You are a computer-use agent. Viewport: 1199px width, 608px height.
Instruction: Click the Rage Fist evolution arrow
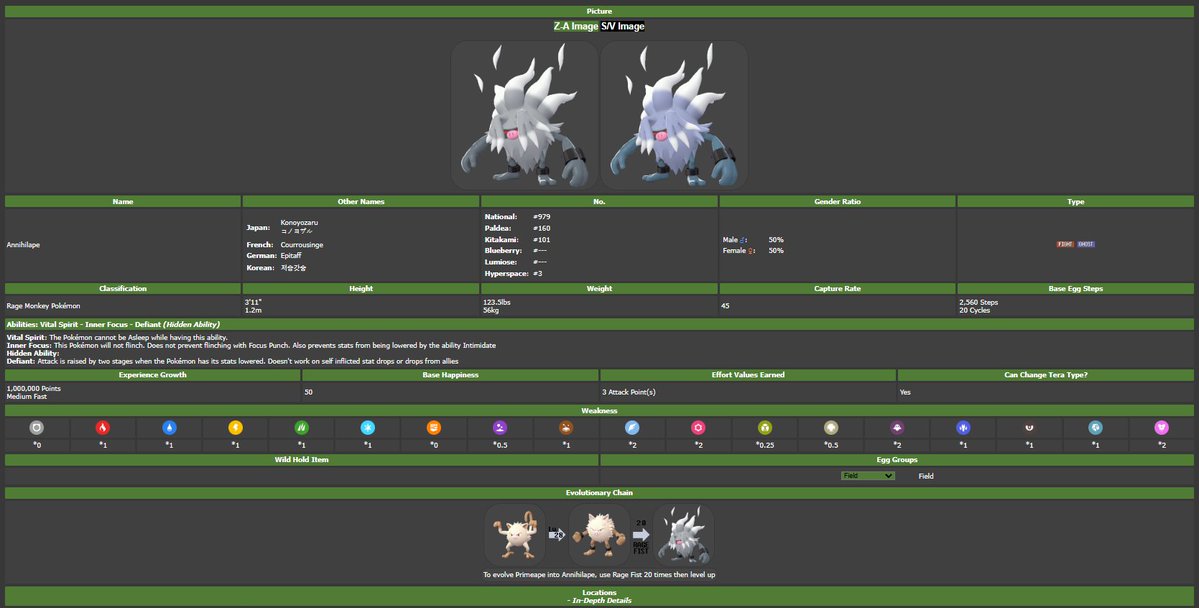641,537
